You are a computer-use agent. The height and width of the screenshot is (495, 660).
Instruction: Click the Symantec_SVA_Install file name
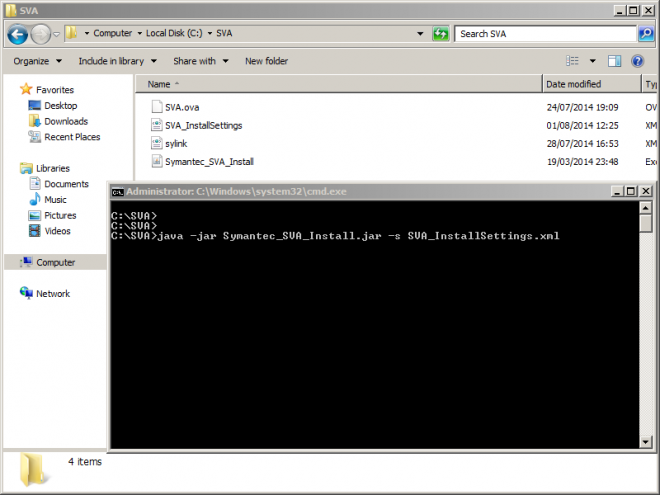tap(209, 162)
